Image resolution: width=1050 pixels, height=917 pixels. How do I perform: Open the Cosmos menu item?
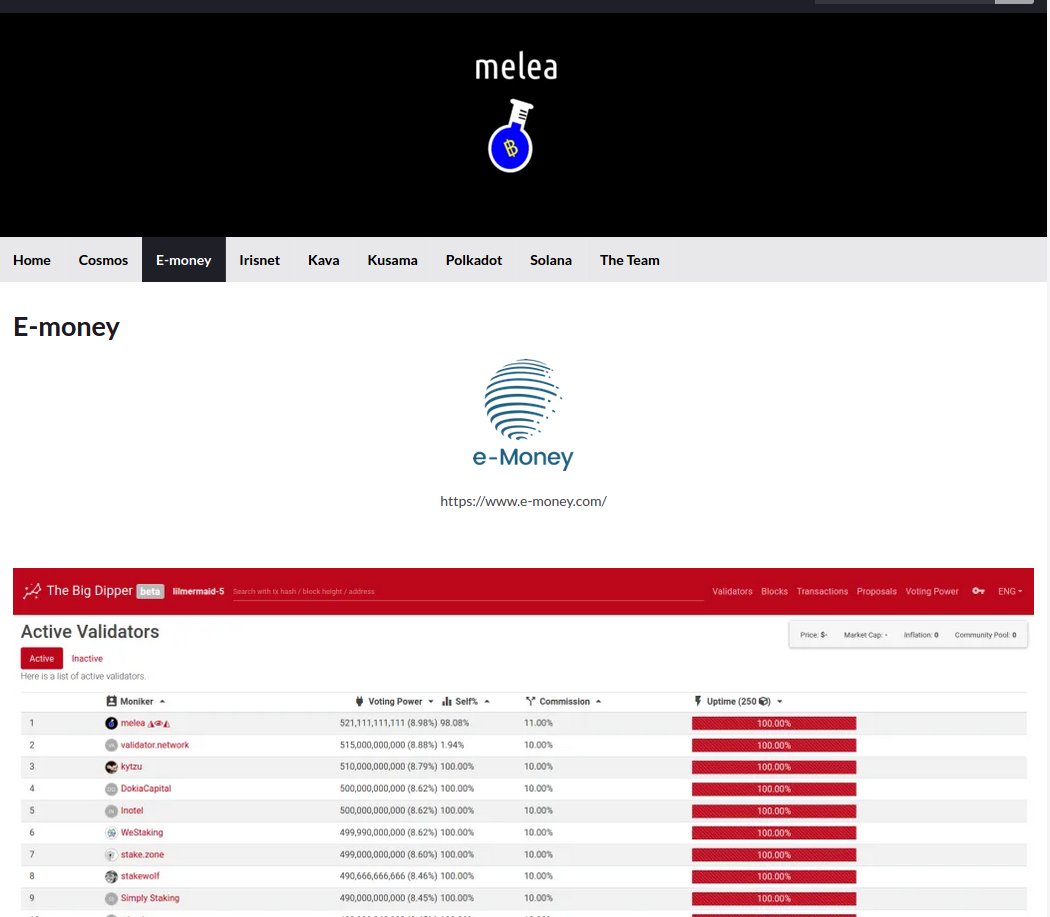coord(103,260)
